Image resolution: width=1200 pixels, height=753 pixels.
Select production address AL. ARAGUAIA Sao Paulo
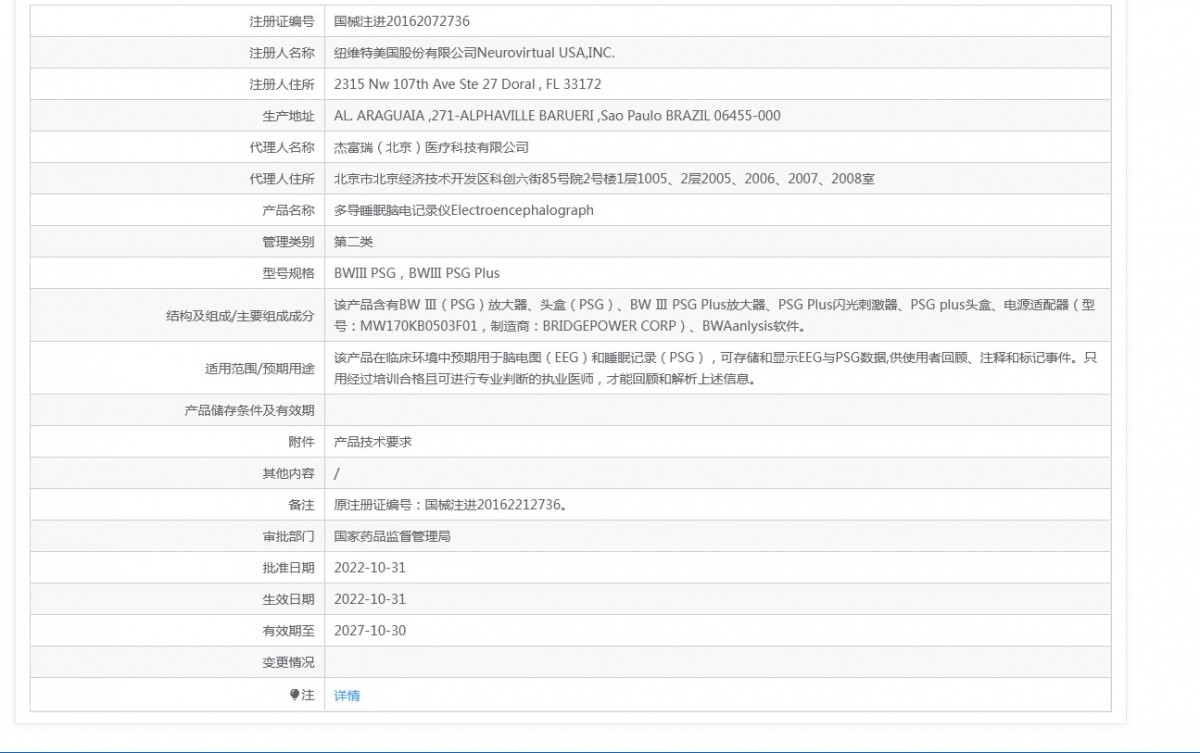pyautogui.click(x=557, y=115)
